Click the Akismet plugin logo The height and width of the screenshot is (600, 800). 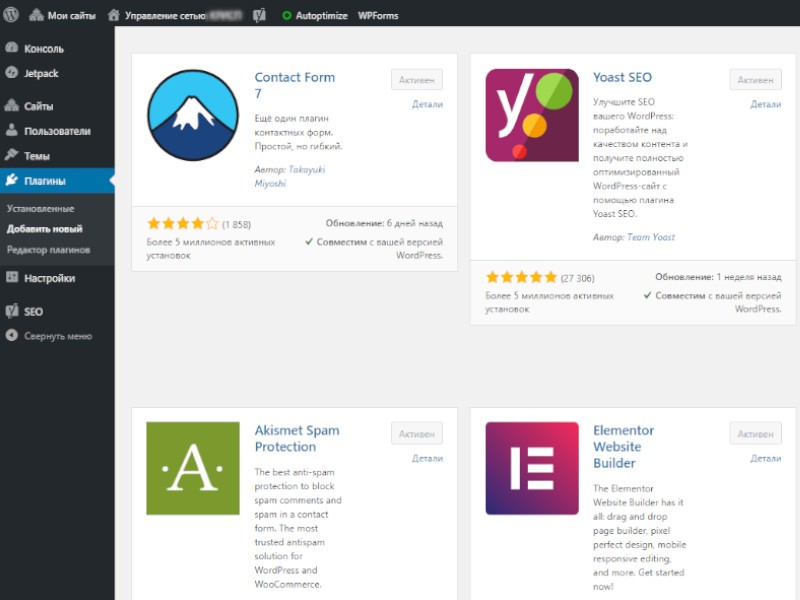(x=193, y=468)
